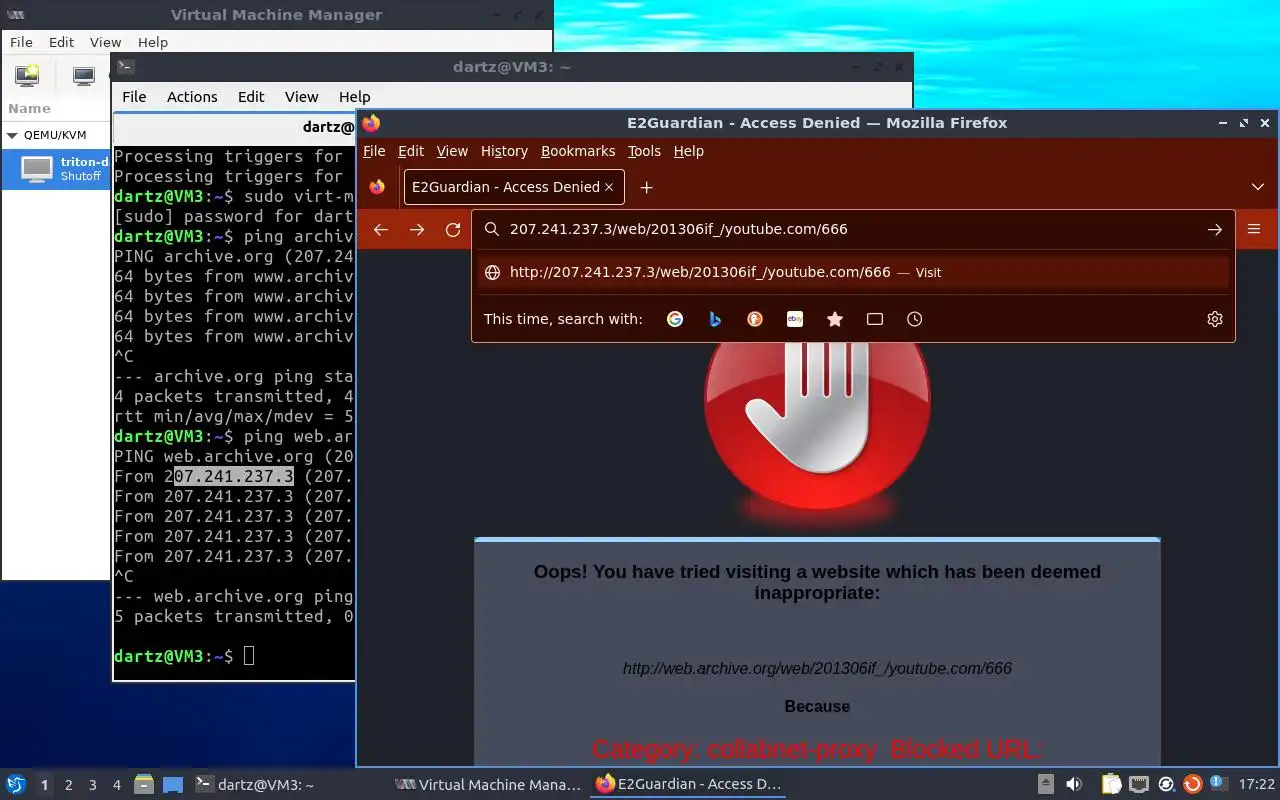This screenshot has width=1280, height=800.
Task: Collapse the QEMU/KVM connection row
Action: tap(13, 135)
